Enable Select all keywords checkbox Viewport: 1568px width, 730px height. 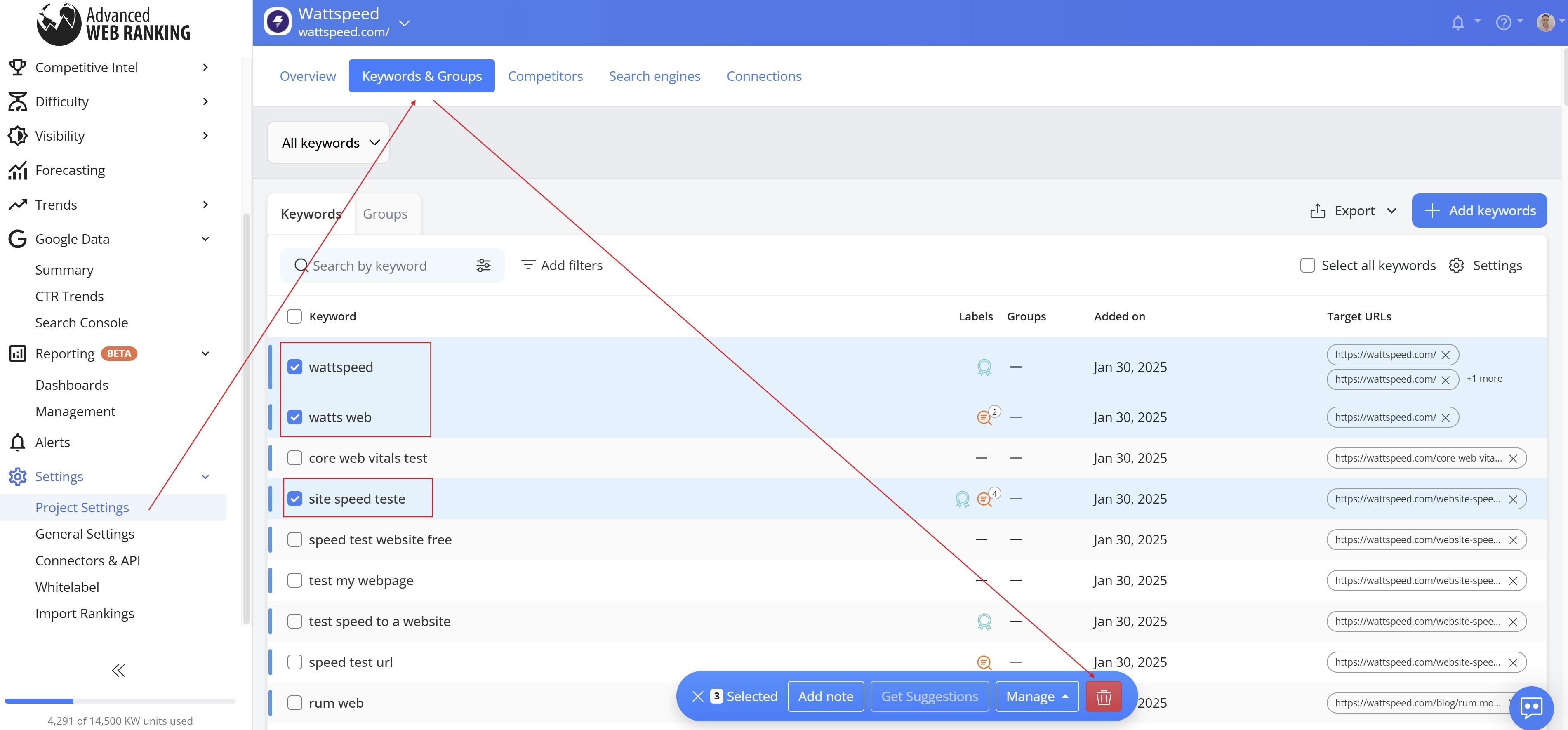pos(1307,266)
